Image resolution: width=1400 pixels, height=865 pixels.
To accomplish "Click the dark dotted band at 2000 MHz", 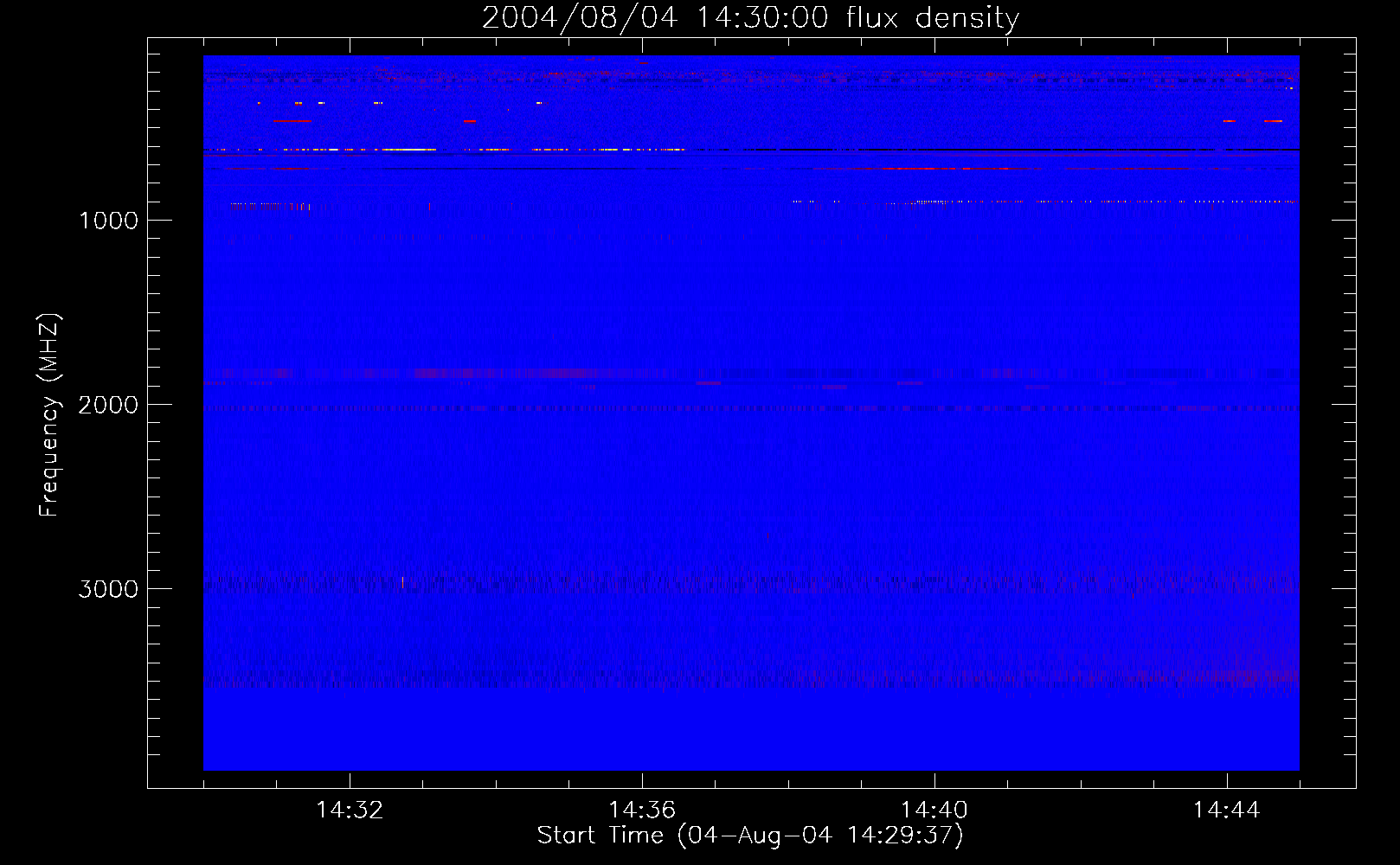I will coord(751,408).
